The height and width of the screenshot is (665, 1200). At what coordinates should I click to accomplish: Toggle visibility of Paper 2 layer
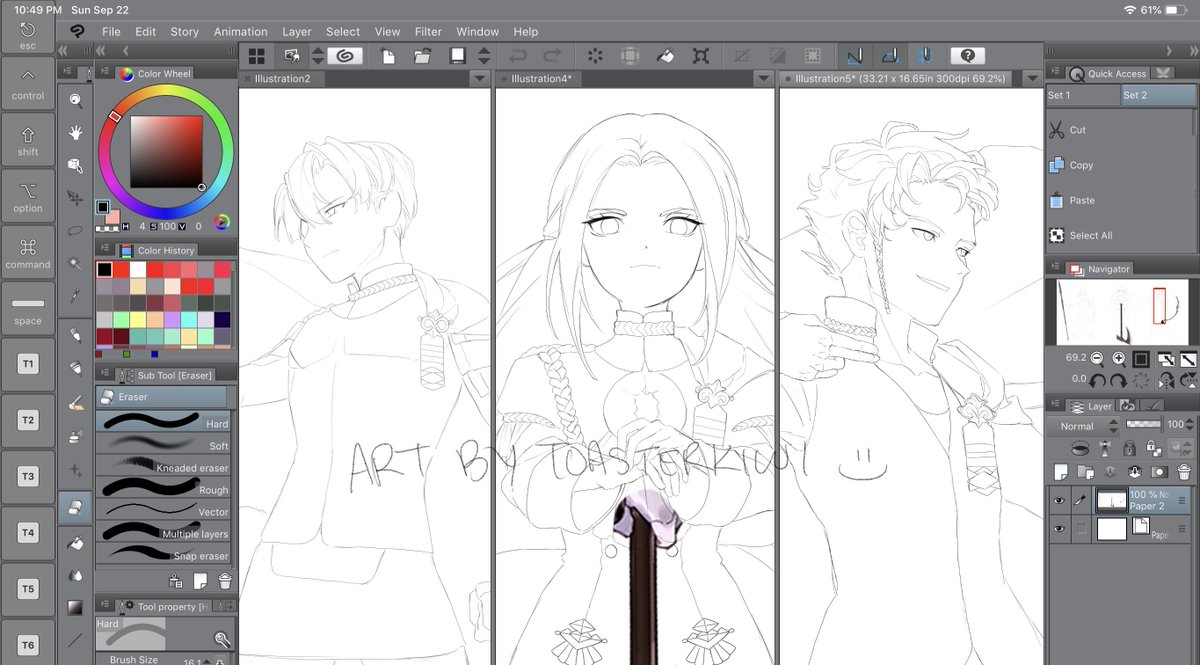(1058, 501)
